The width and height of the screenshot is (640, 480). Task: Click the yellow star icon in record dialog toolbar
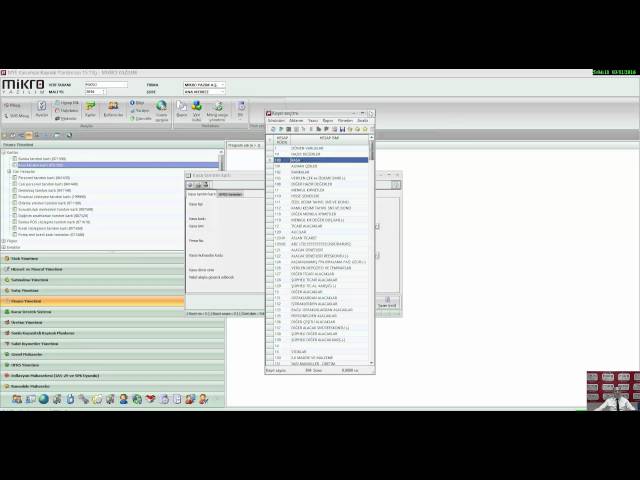tap(365, 129)
